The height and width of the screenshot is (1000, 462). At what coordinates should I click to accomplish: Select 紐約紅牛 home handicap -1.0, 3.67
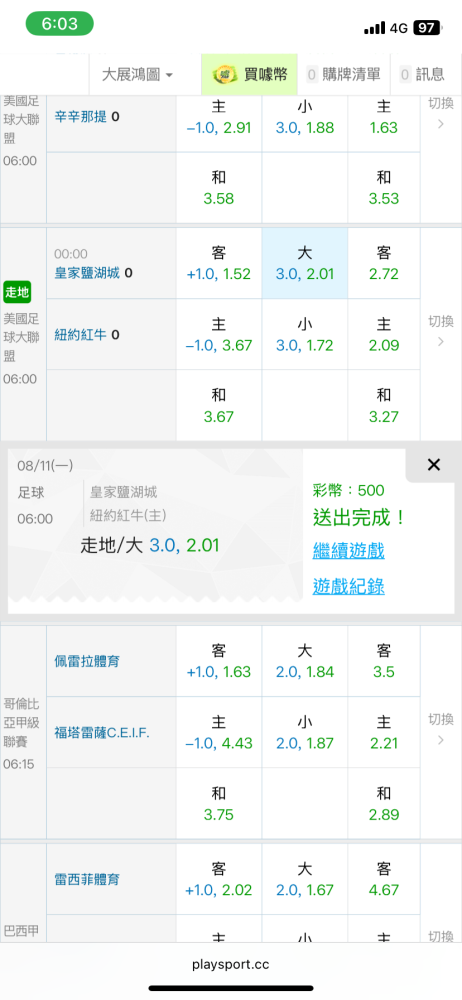(x=219, y=335)
